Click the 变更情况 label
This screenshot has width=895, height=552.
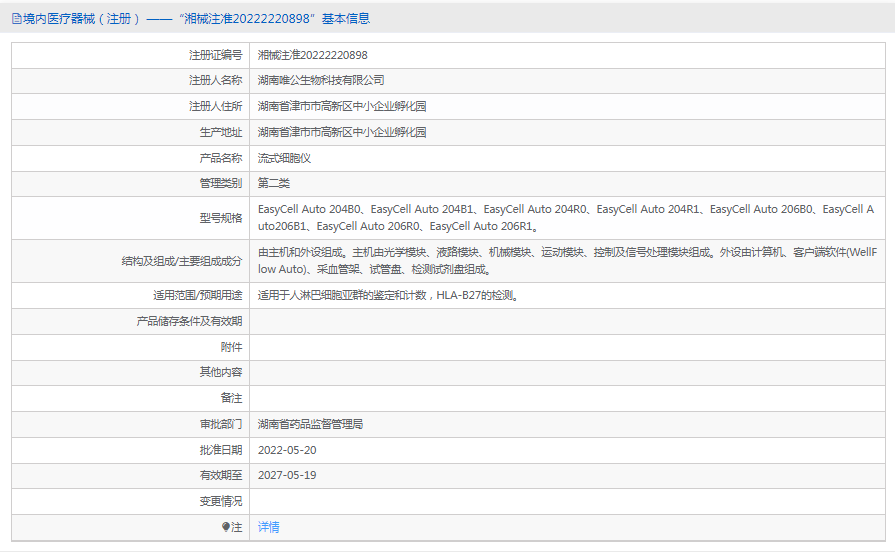point(221,501)
